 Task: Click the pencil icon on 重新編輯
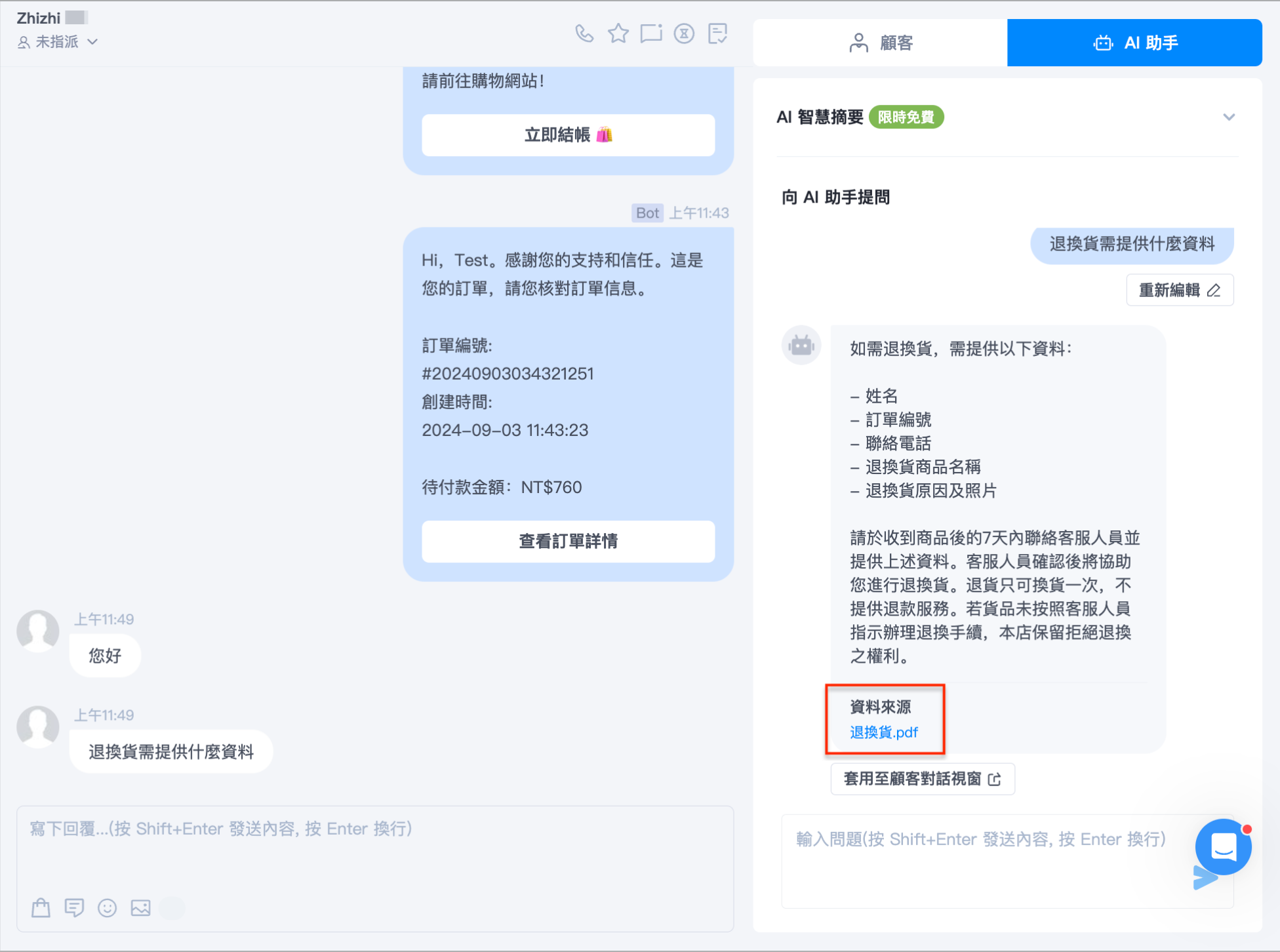(x=1214, y=290)
